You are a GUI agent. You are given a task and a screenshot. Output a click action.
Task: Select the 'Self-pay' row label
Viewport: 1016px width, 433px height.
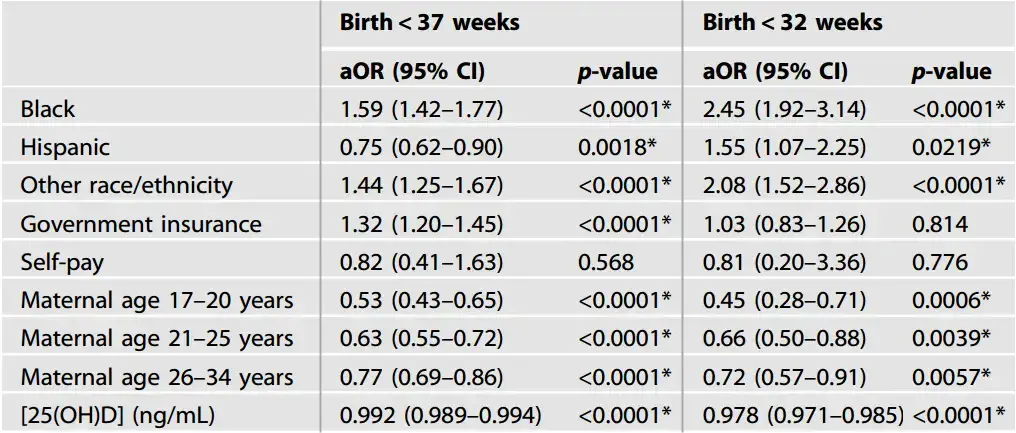[62, 262]
